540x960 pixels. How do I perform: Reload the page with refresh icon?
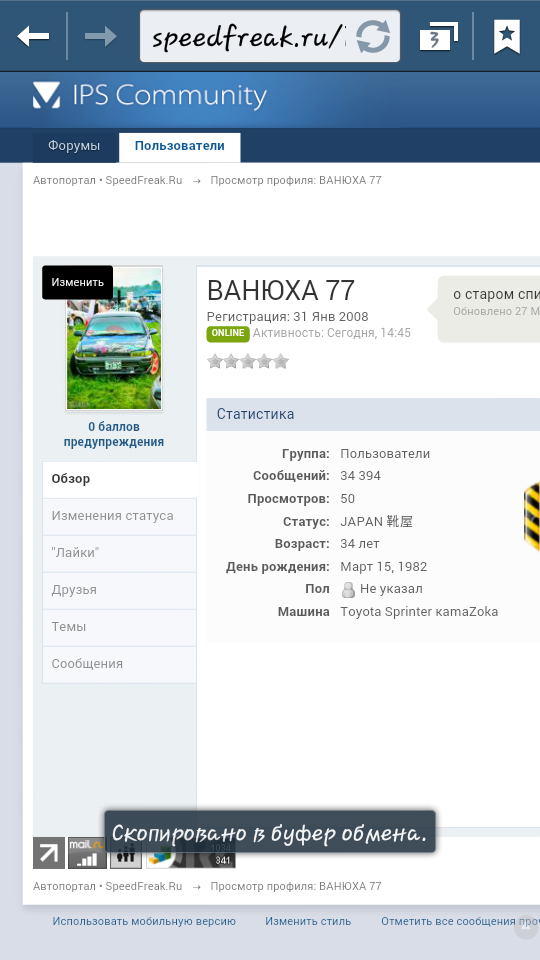(373, 37)
